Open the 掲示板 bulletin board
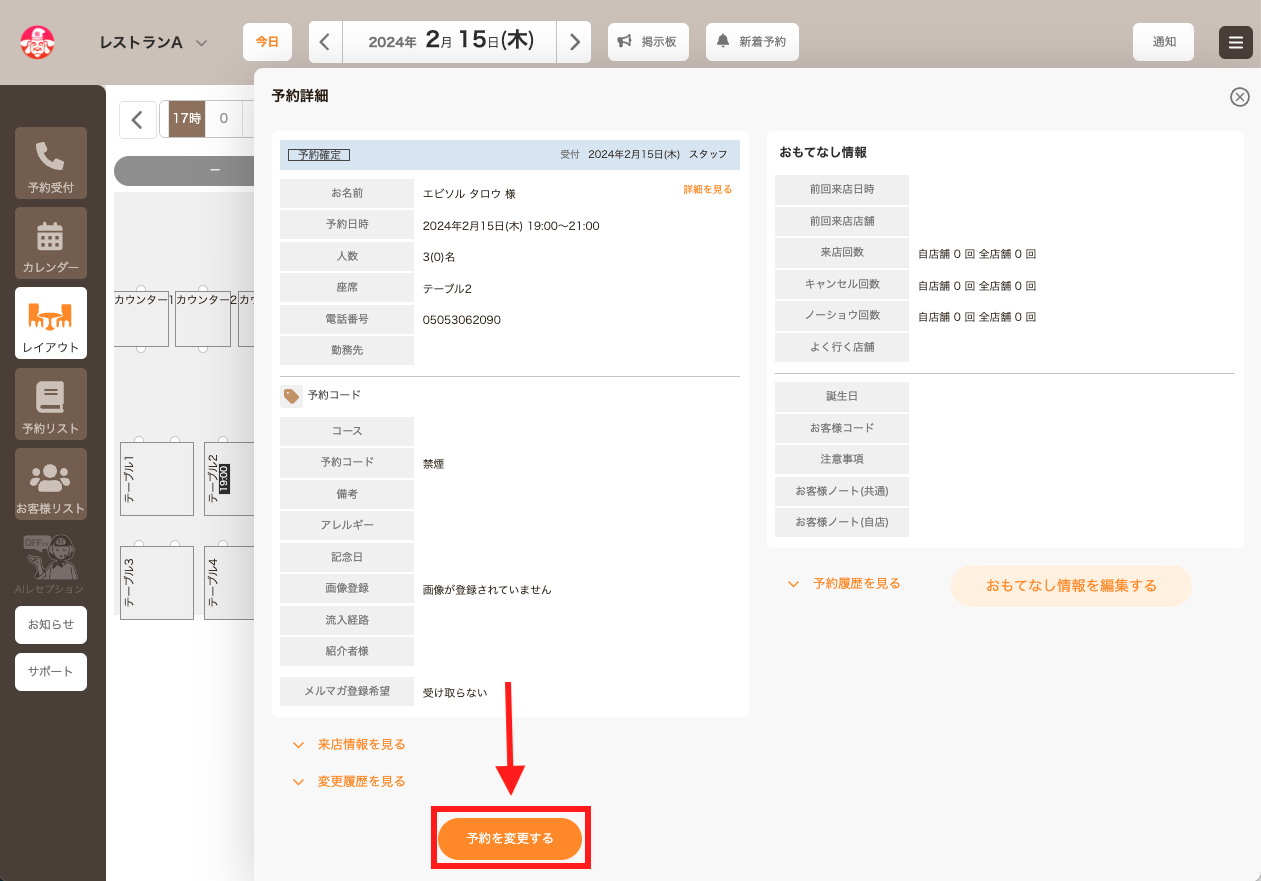Image resolution: width=1261 pixels, height=881 pixels. point(648,42)
